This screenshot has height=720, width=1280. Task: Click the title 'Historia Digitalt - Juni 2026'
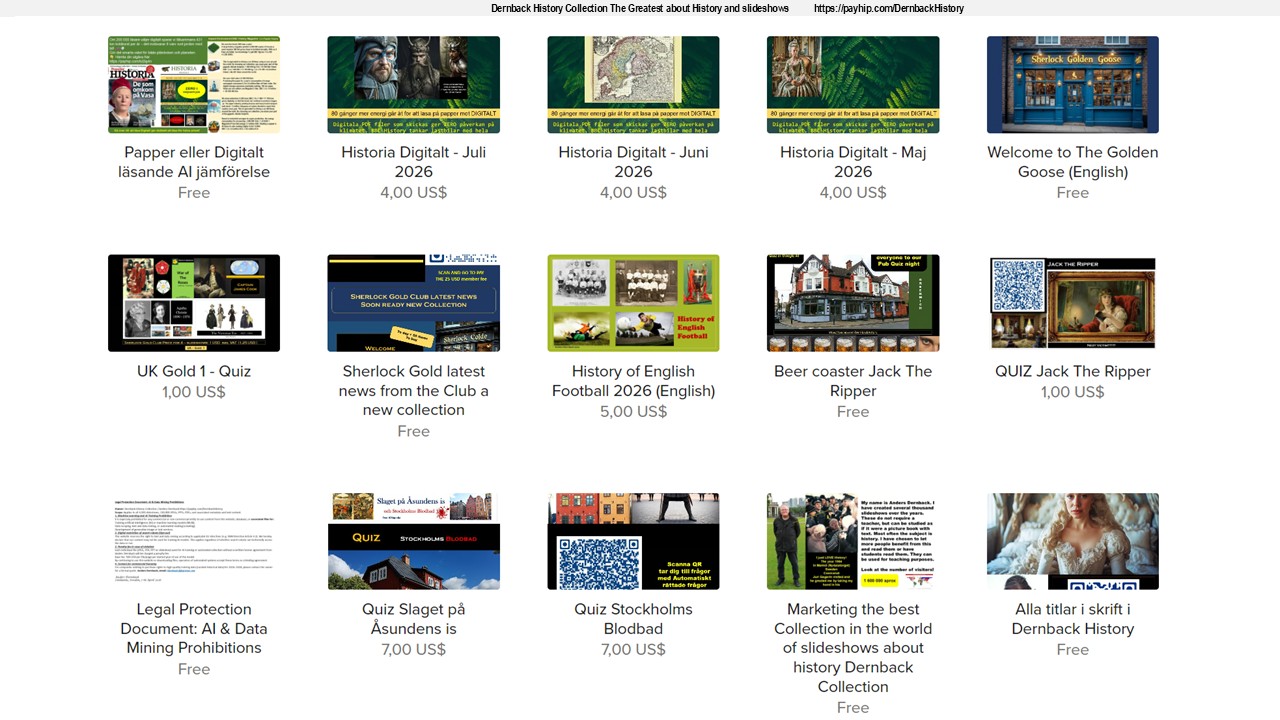[633, 162]
